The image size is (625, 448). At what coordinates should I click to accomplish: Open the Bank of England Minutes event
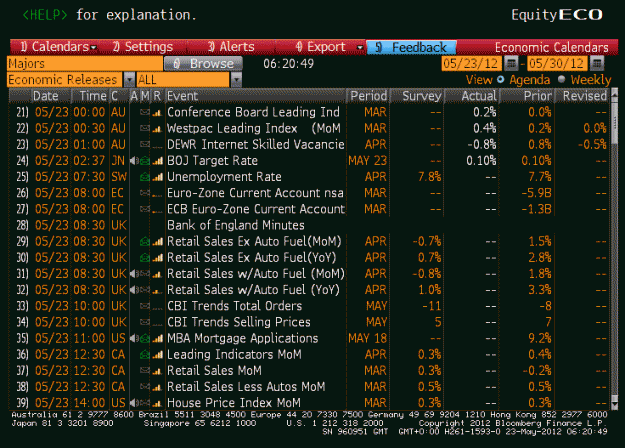[236, 225]
